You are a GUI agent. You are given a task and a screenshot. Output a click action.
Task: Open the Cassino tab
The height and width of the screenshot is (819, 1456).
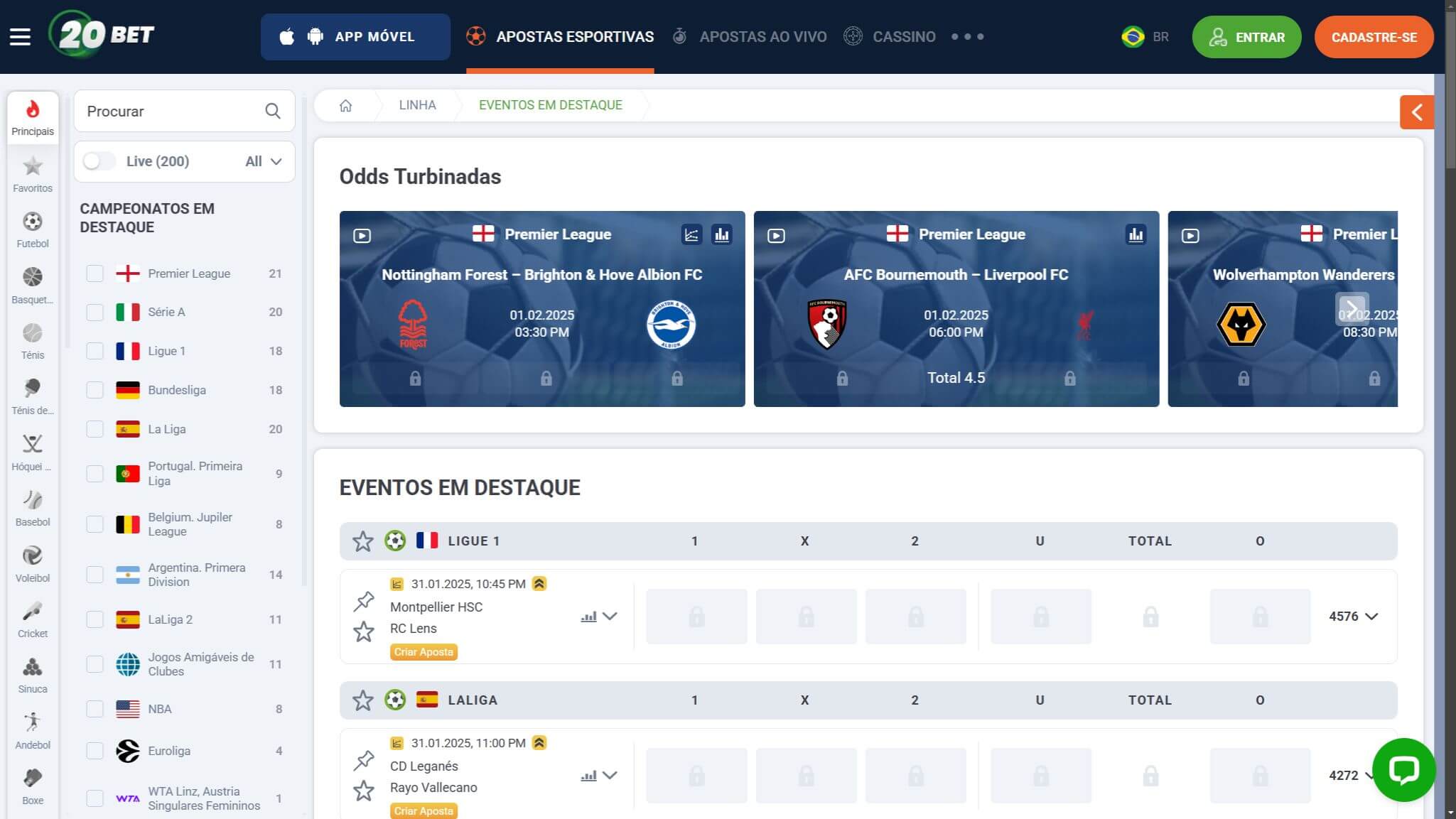click(890, 37)
